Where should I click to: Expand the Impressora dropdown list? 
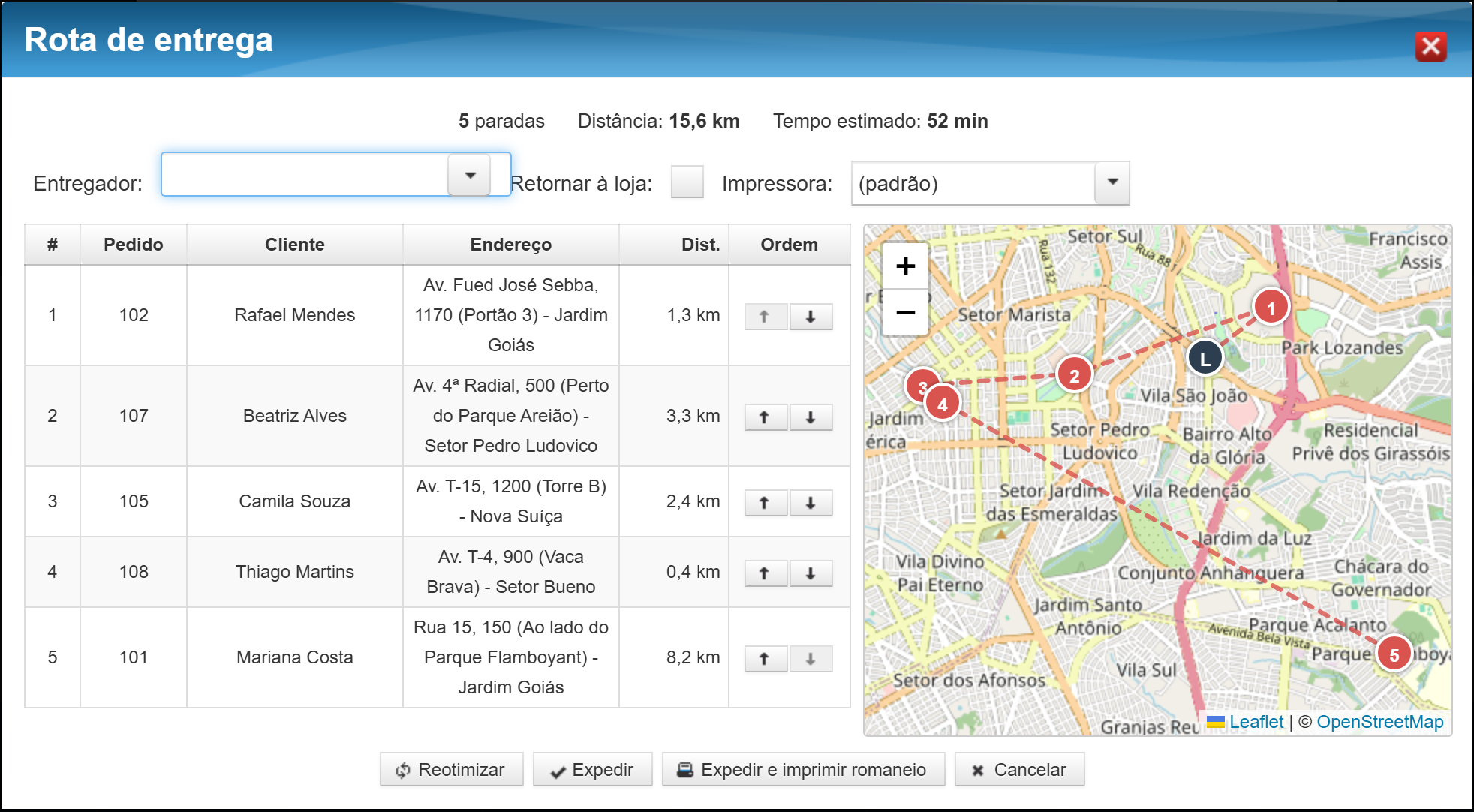tap(1112, 183)
